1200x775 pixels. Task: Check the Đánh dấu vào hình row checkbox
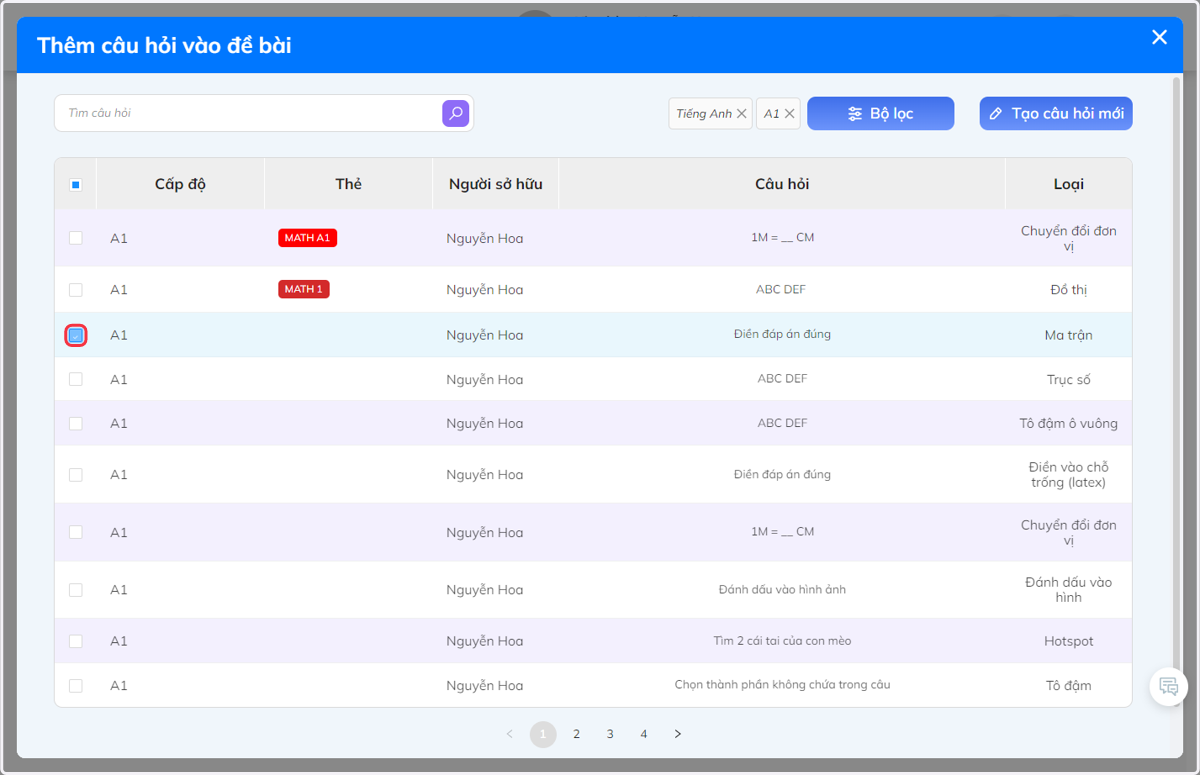pos(76,590)
